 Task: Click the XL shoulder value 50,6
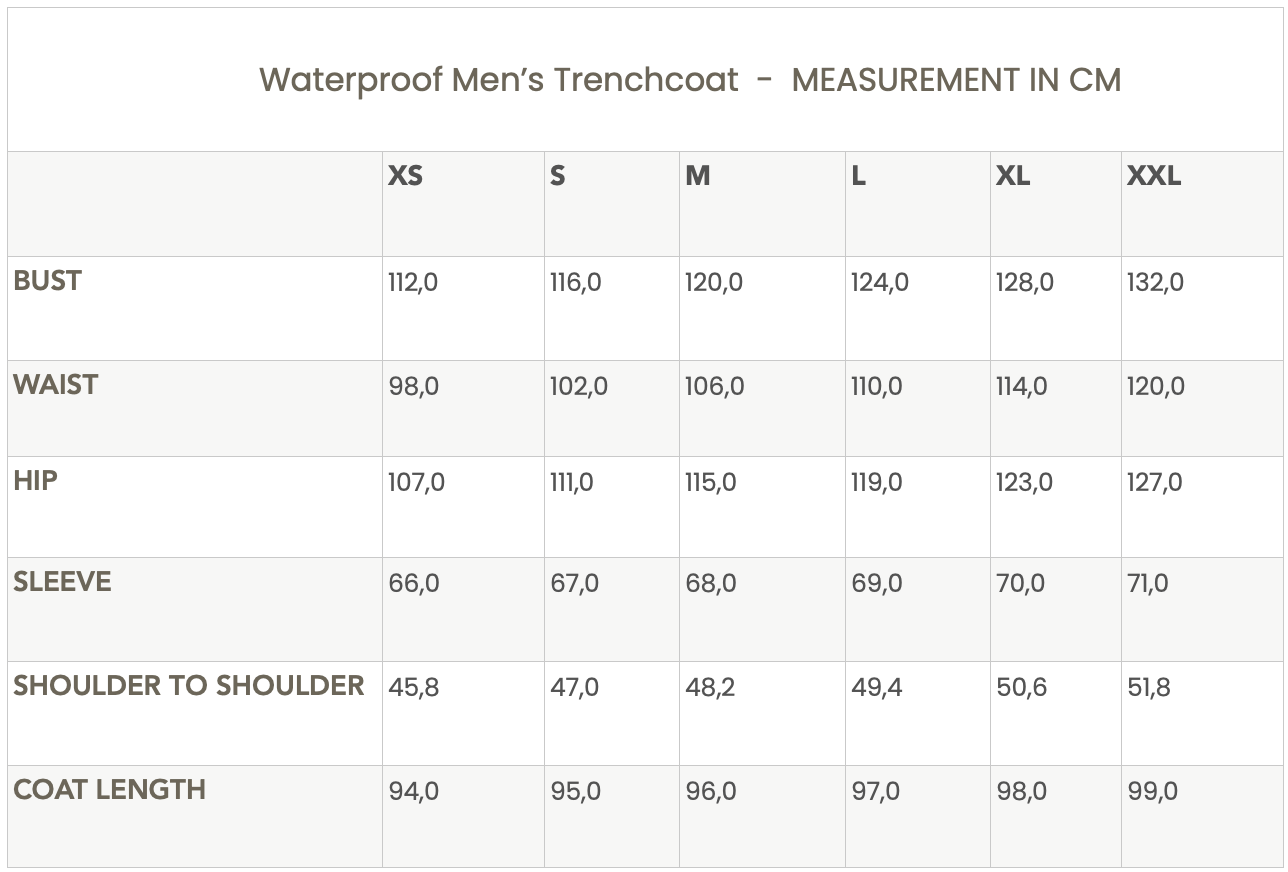pos(1021,688)
